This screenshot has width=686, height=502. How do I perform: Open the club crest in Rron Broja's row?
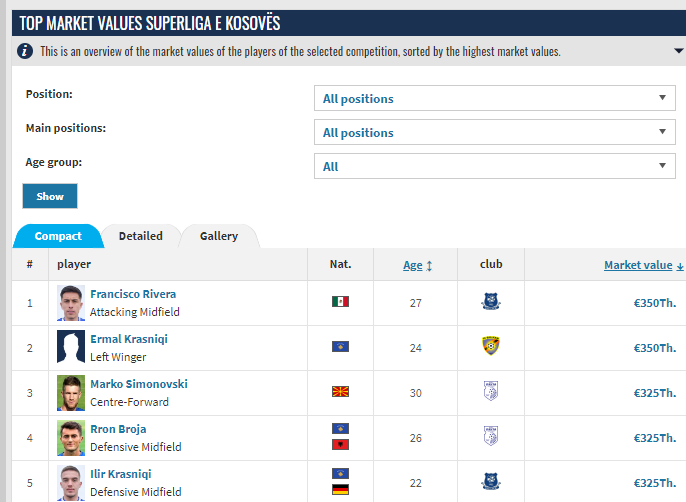(491, 436)
